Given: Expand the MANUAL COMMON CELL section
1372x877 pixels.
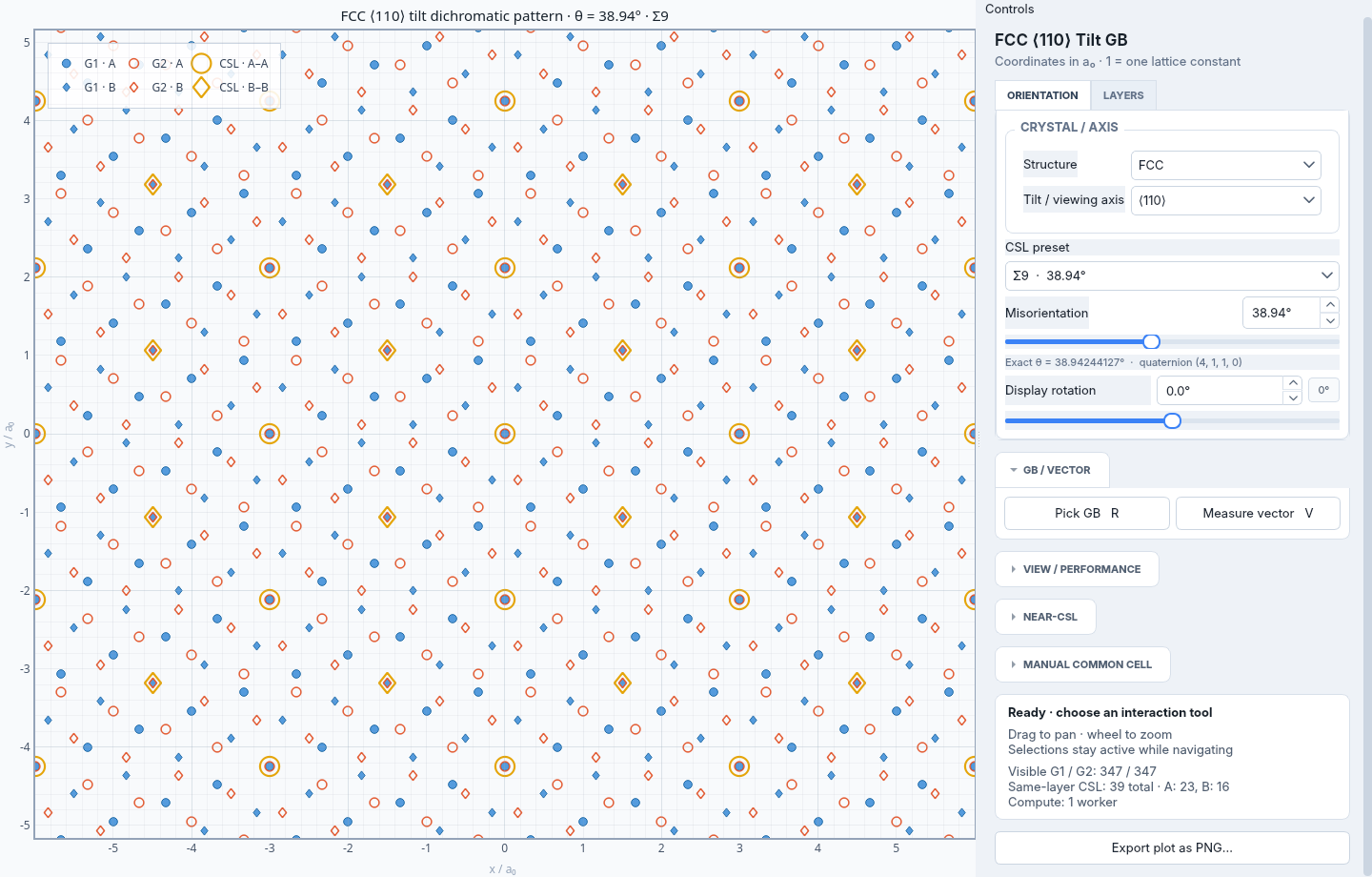Looking at the screenshot, I should click(x=1082, y=664).
